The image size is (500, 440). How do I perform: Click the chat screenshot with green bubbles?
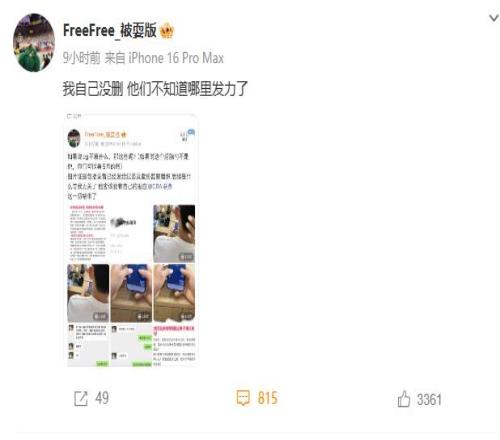coord(131,345)
